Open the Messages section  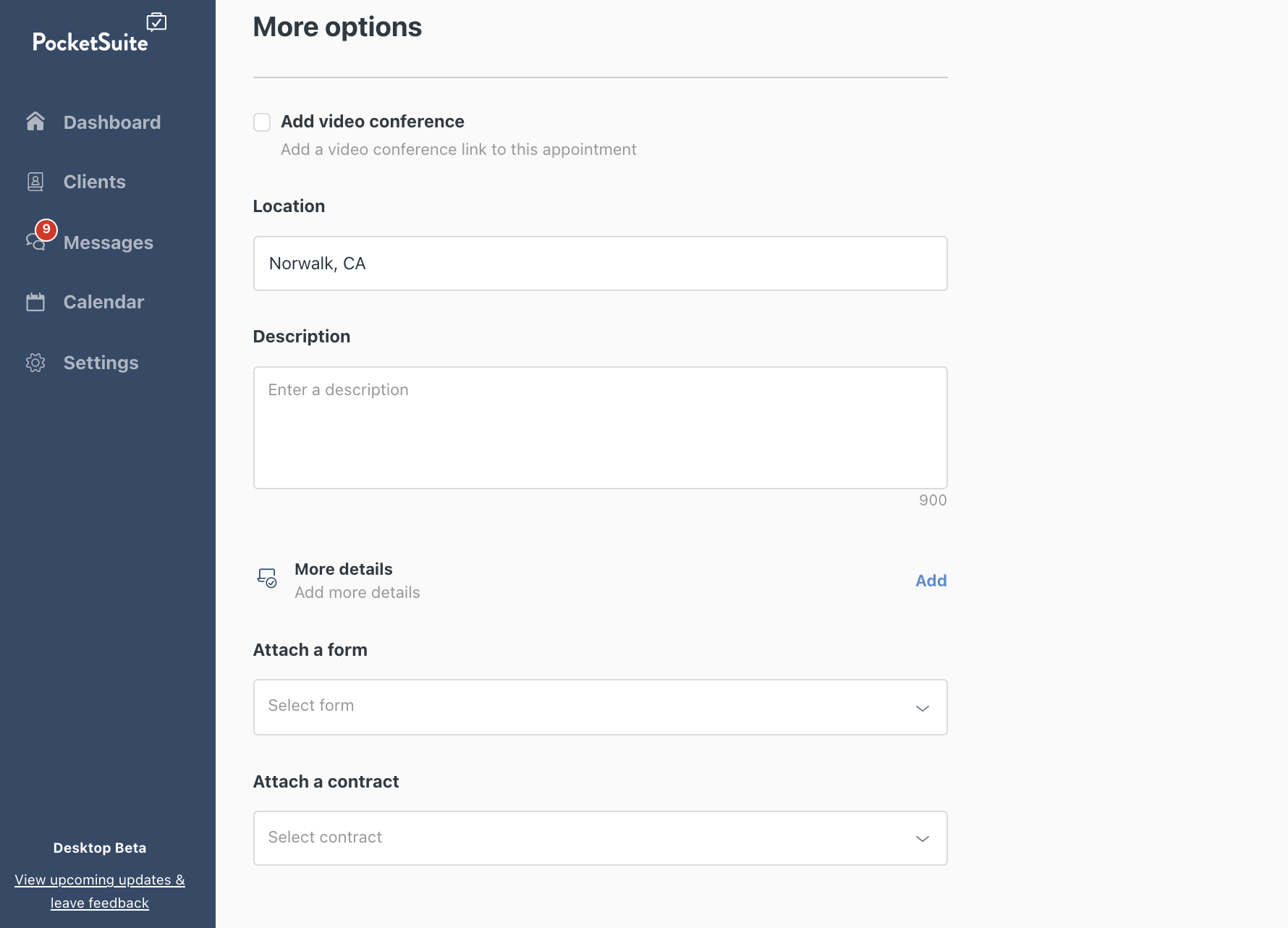coord(108,242)
